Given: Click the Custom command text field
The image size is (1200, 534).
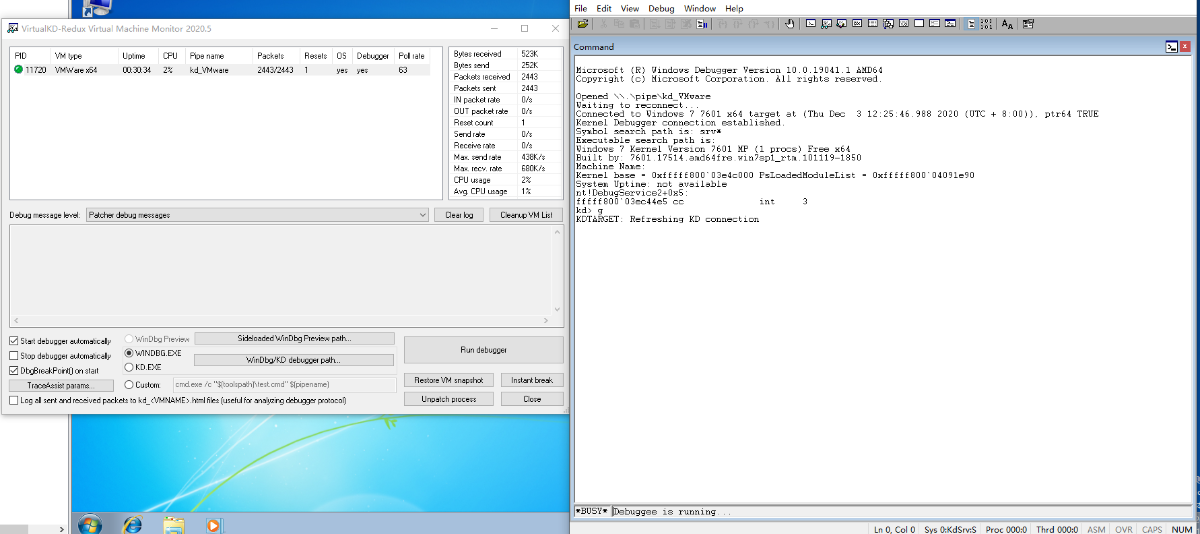Looking at the screenshot, I should [284, 384].
